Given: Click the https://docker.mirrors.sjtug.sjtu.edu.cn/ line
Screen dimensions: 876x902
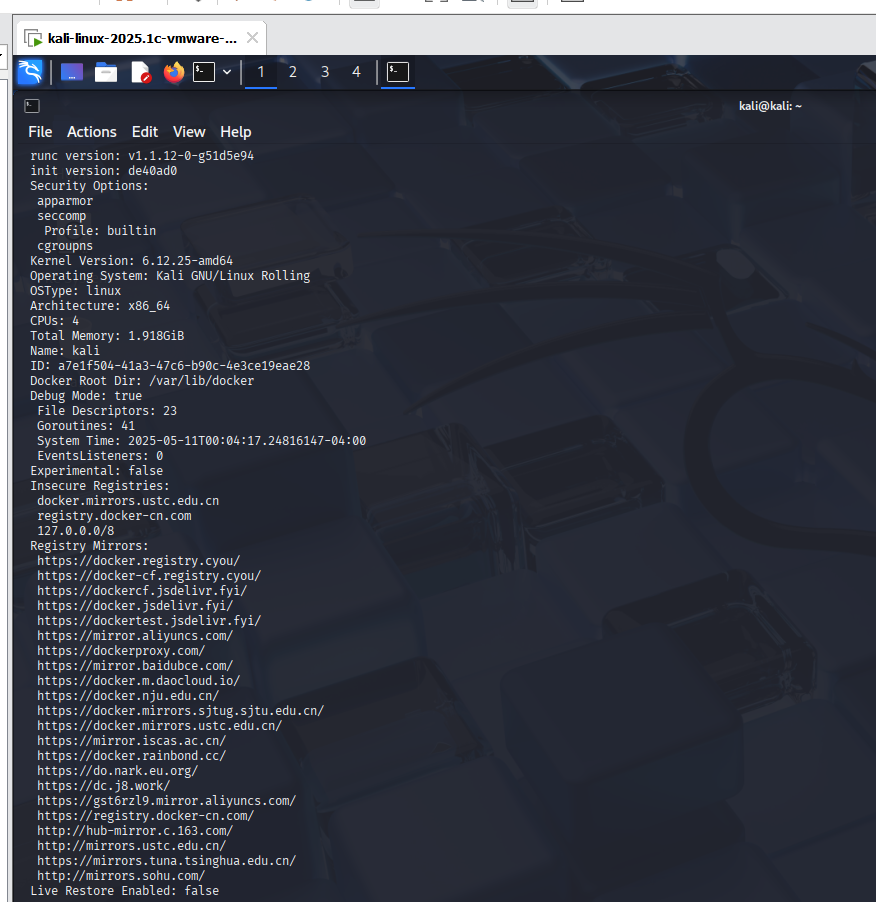Looking at the screenshot, I should (x=181, y=711).
